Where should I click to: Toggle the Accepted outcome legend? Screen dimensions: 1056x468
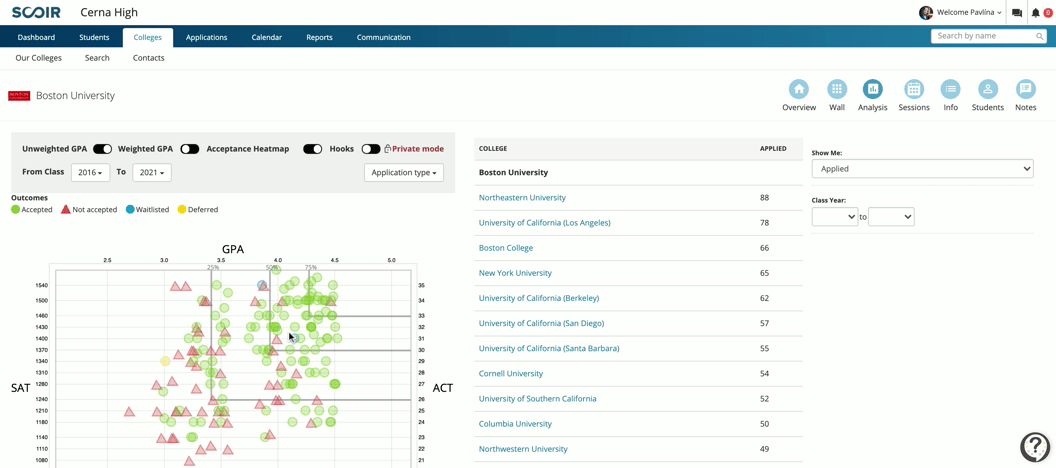tap(32, 209)
